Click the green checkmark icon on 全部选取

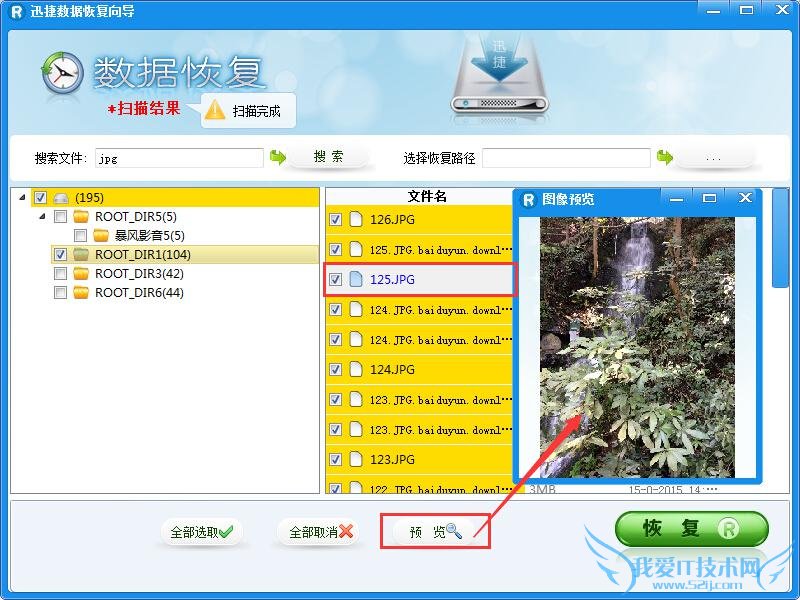pos(227,533)
